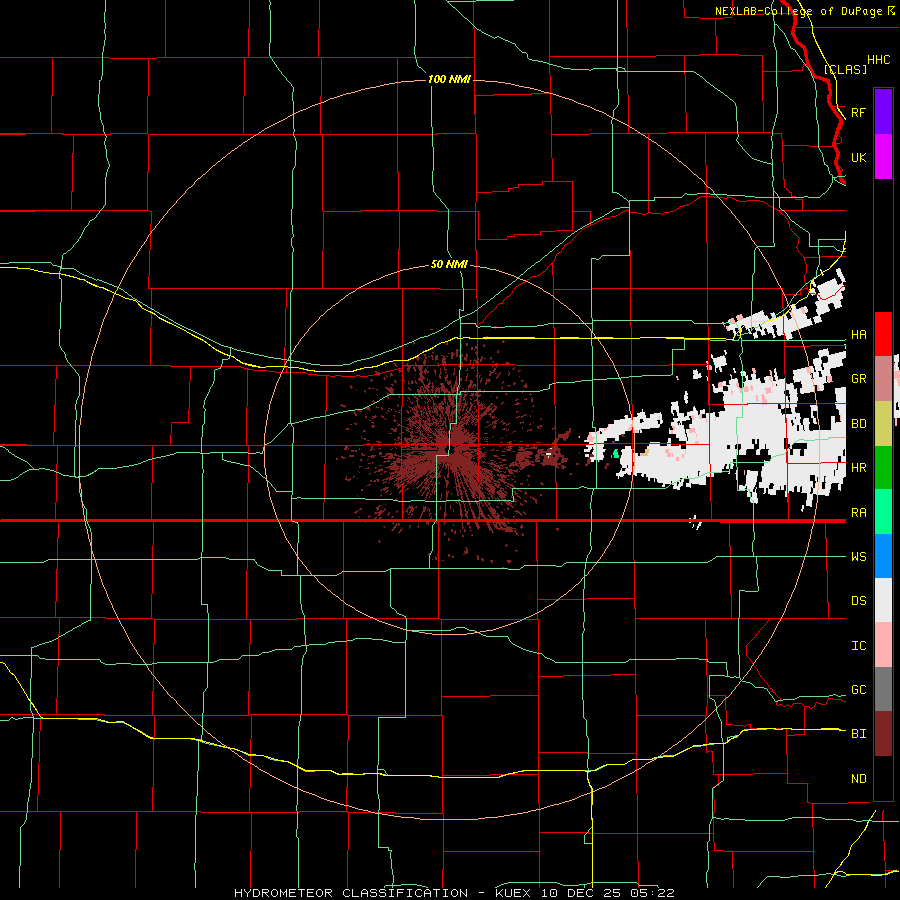
Task: Click the RA legend label
Action: tap(859, 513)
